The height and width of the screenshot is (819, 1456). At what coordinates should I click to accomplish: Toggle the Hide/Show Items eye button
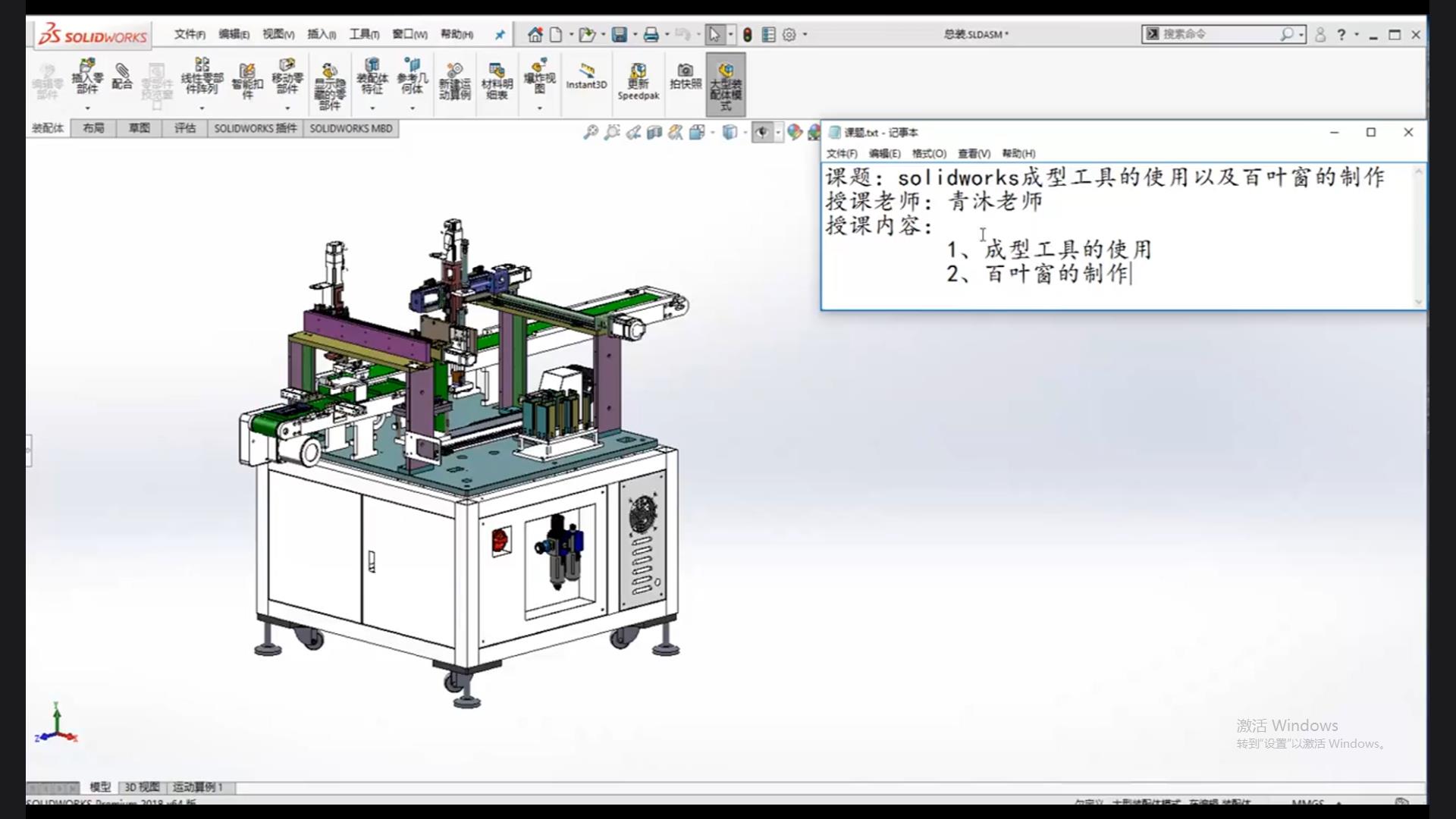[761, 133]
